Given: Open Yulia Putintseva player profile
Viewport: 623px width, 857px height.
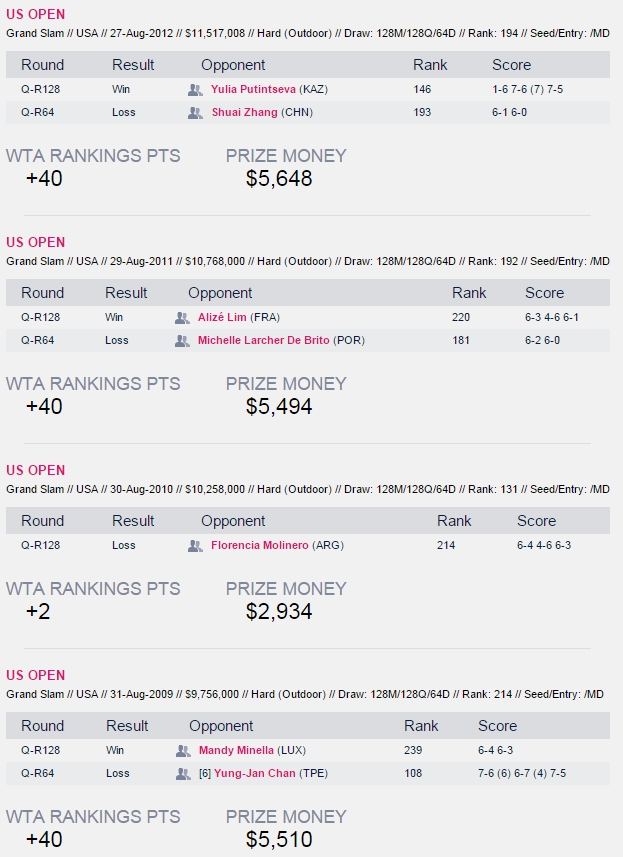Looking at the screenshot, I should pos(253,89).
